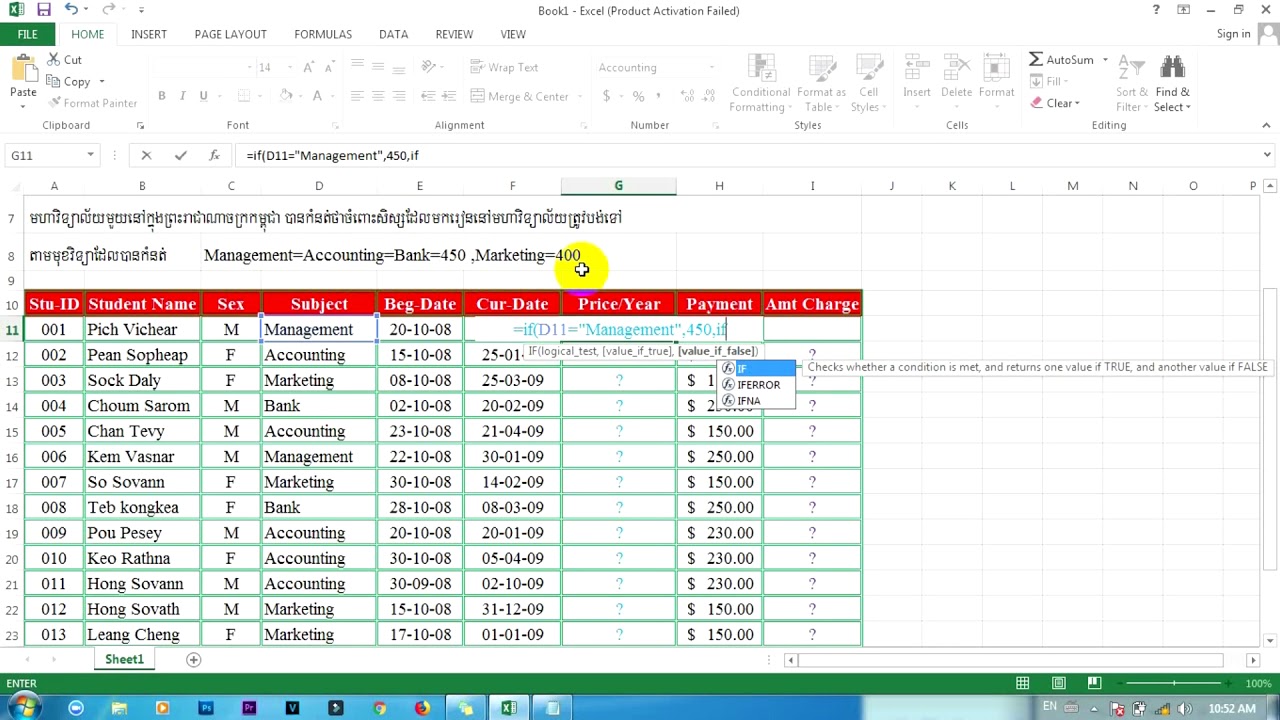Save the workbook from Quick Access toolbar

click(x=44, y=10)
